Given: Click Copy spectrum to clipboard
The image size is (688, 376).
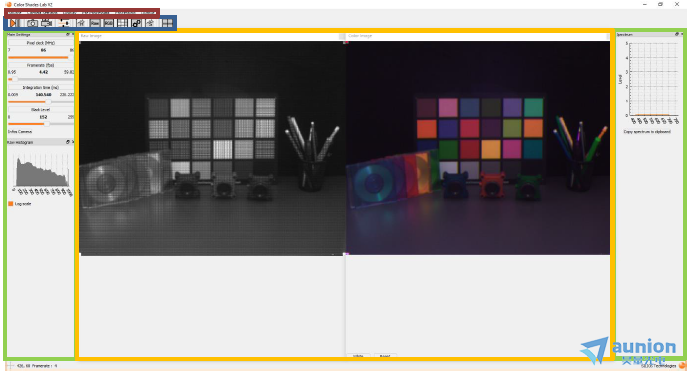Looking at the screenshot, I should [x=647, y=132].
